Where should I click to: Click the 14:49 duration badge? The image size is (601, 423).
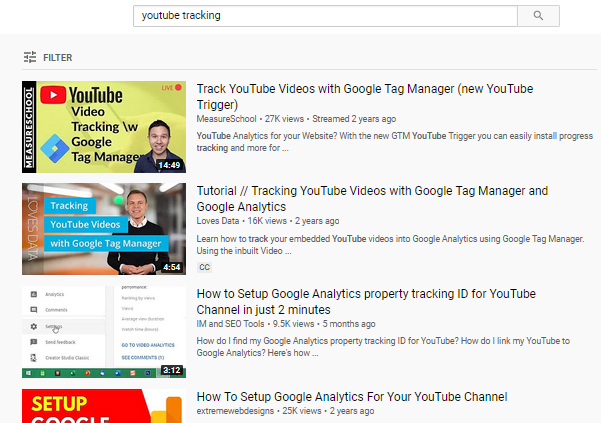[169, 165]
